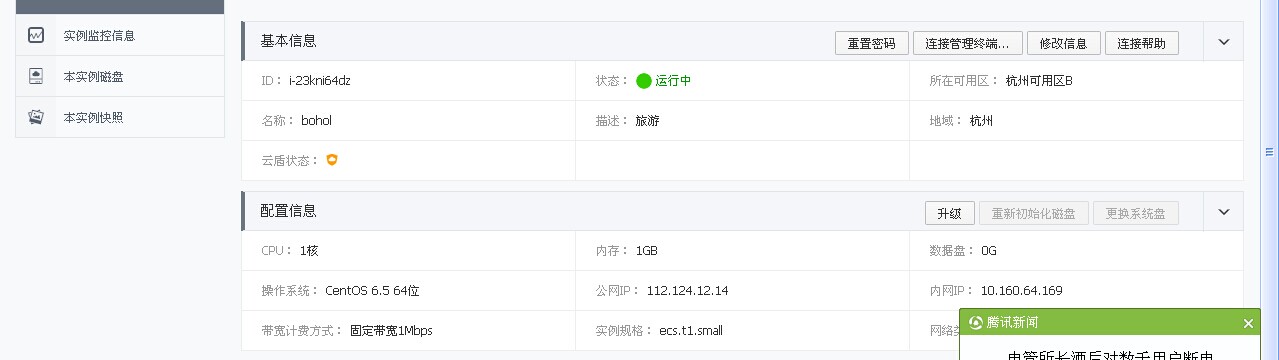
Task: Click the 更换系统盘 button
Action: click(x=1136, y=213)
